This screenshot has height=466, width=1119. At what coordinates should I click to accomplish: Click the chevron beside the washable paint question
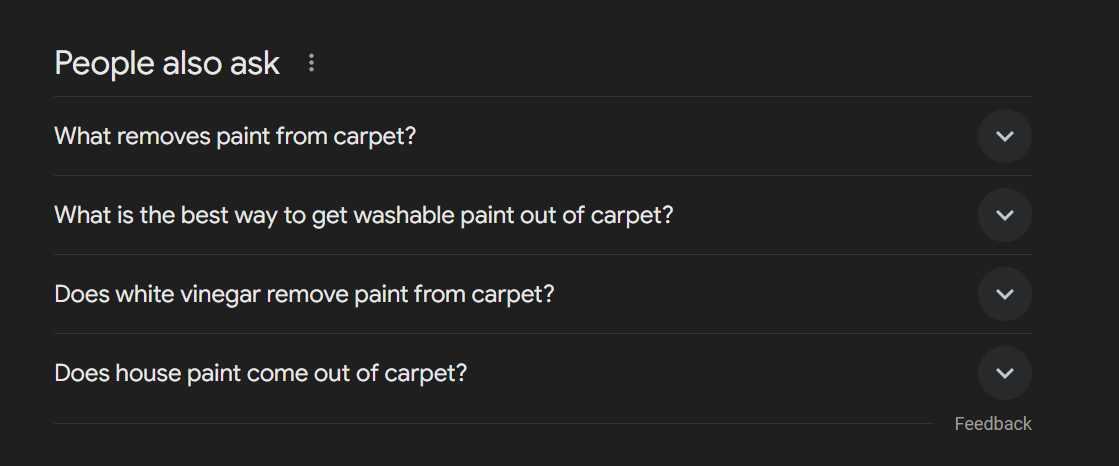[x=1004, y=215]
